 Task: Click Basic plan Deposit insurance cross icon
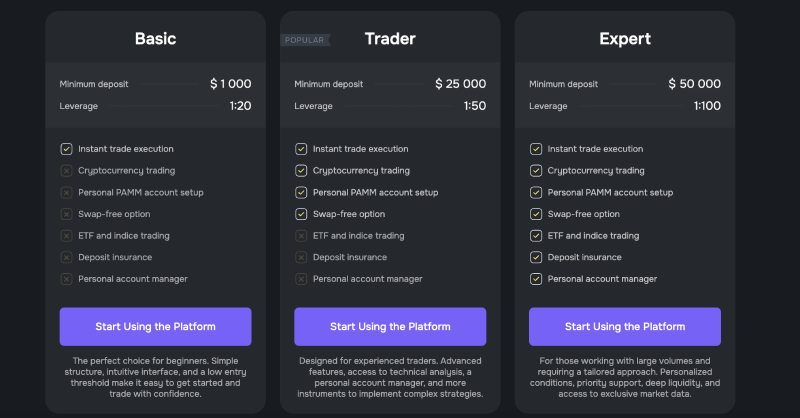[66, 257]
